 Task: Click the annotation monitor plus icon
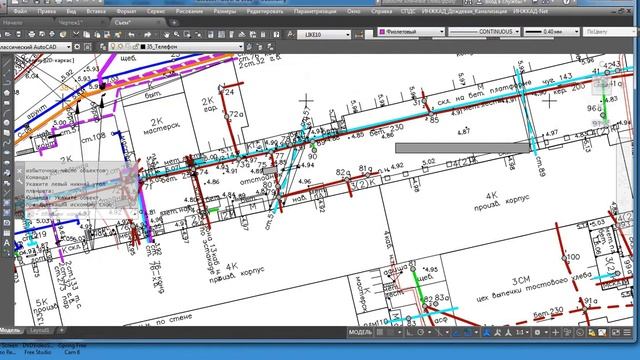point(556,333)
